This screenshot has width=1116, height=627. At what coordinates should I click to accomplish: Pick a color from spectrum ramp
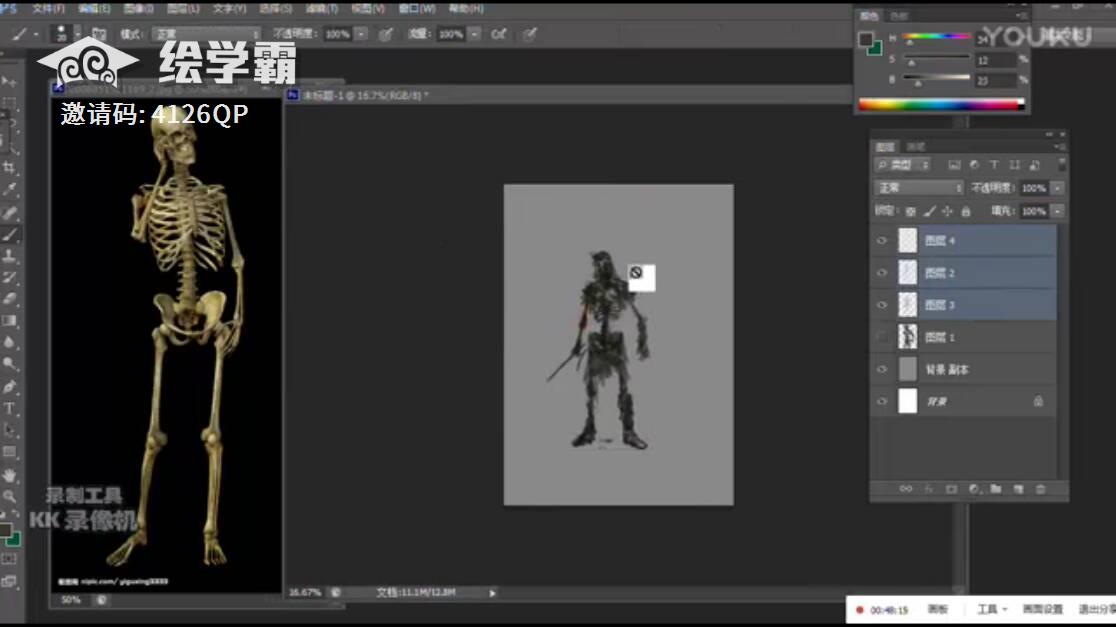coord(941,105)
